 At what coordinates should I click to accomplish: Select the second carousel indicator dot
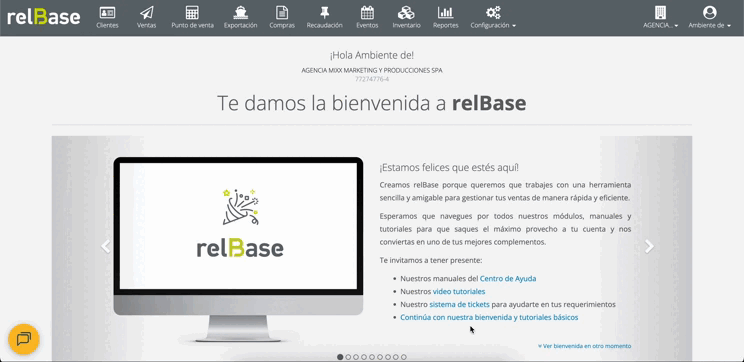coord(348,357)
